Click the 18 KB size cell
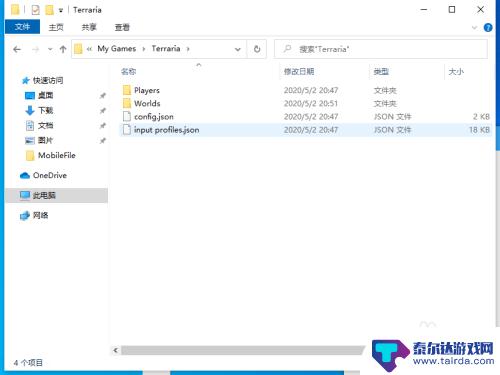This screenshot has height=375, width=500. coord(479,130)
